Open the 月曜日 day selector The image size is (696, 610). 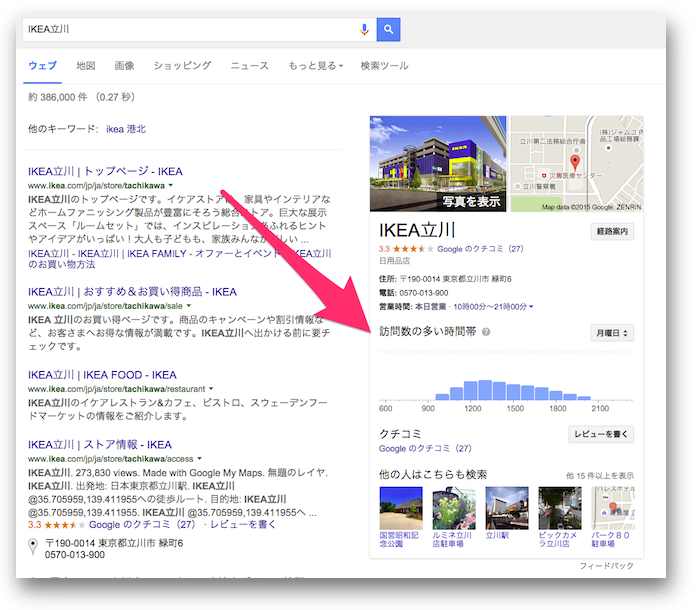click(612, 333)
